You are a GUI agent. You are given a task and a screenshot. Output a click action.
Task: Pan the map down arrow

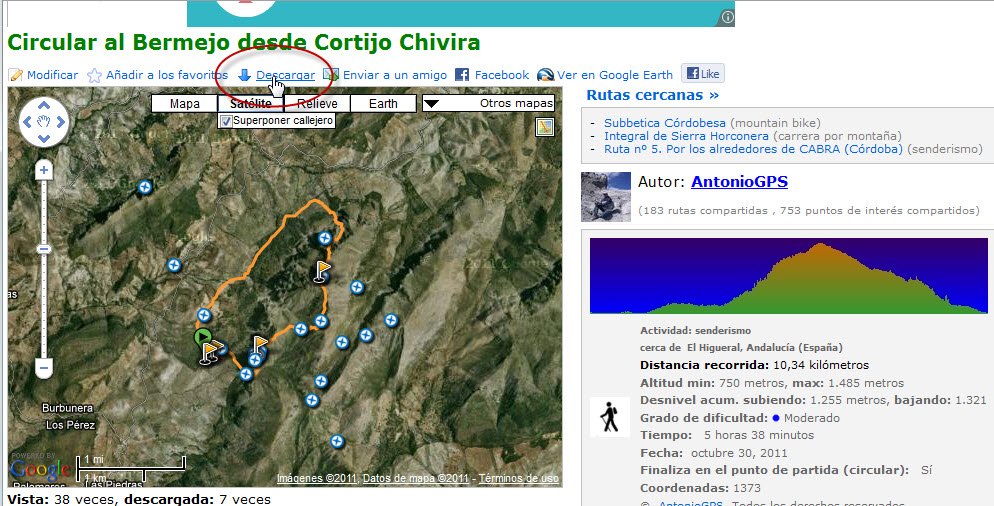pyautogui.click(x=44, y=138)
